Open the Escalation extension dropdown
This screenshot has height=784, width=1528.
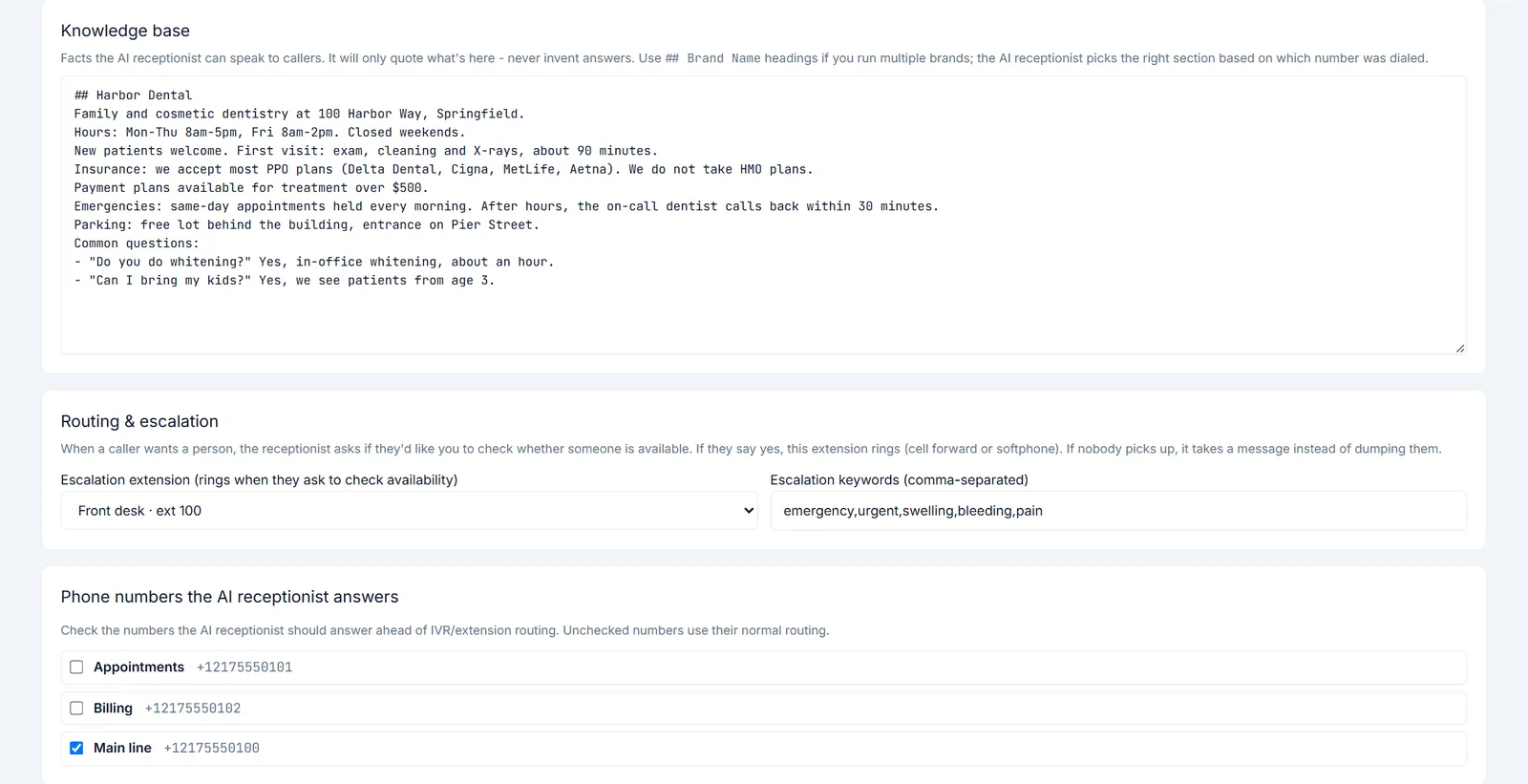click(409, 511)
